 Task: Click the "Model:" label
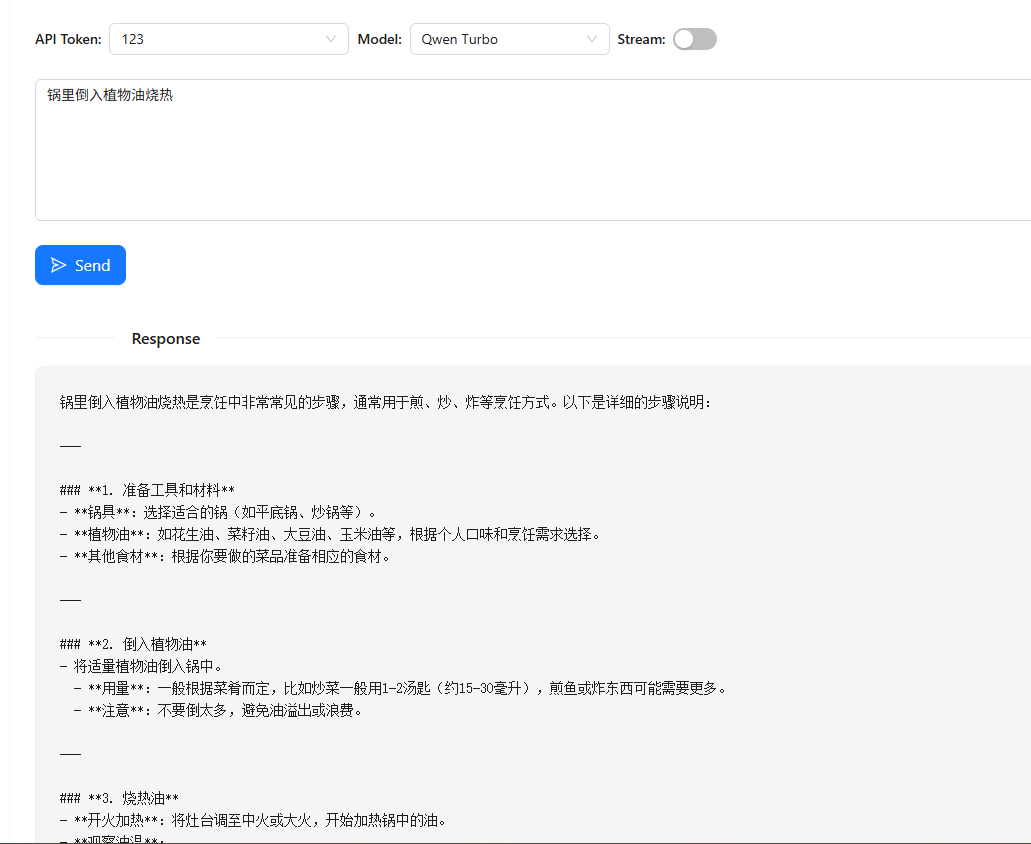point(379,39)
